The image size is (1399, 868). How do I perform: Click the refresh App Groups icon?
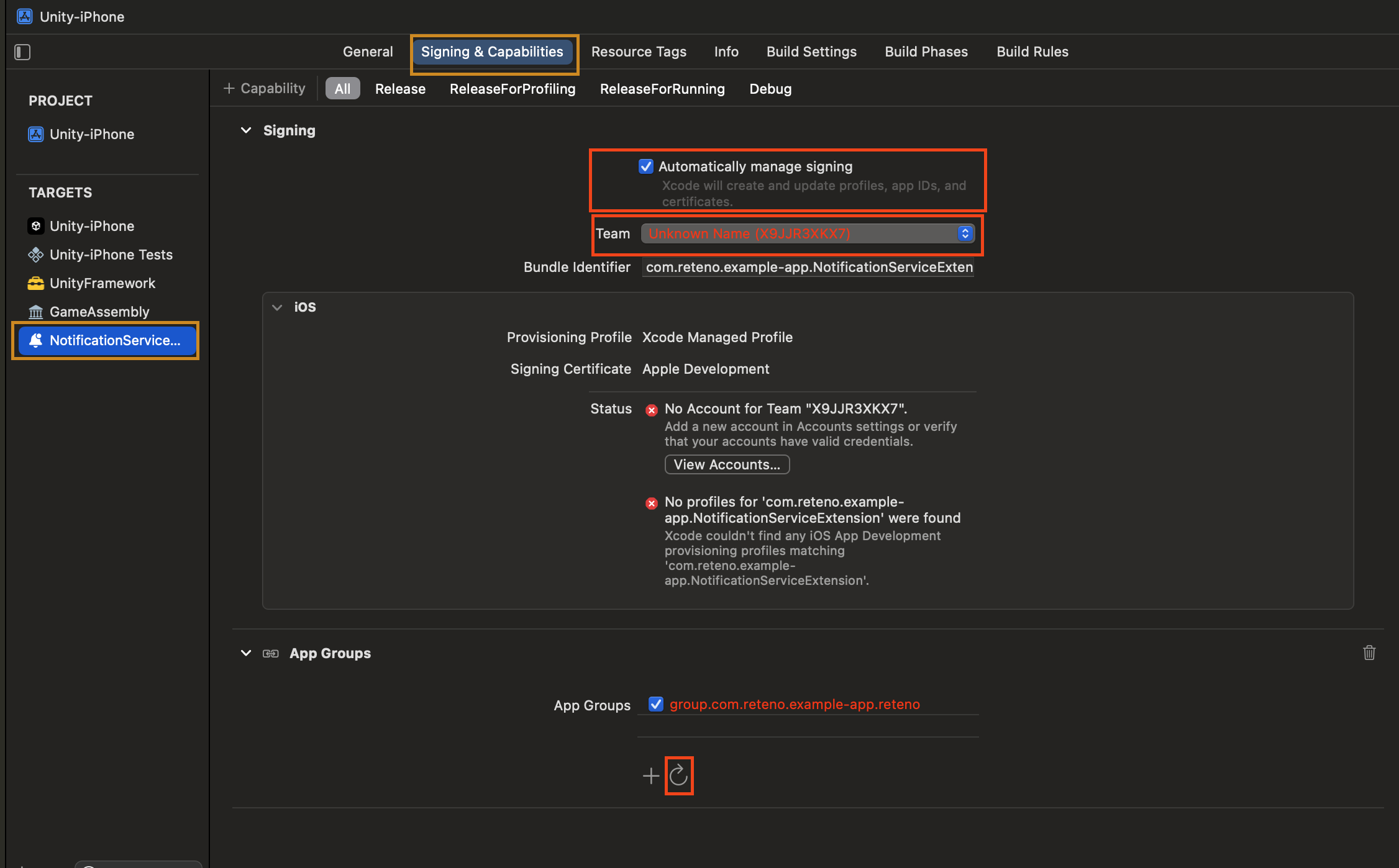coord(678,775)
